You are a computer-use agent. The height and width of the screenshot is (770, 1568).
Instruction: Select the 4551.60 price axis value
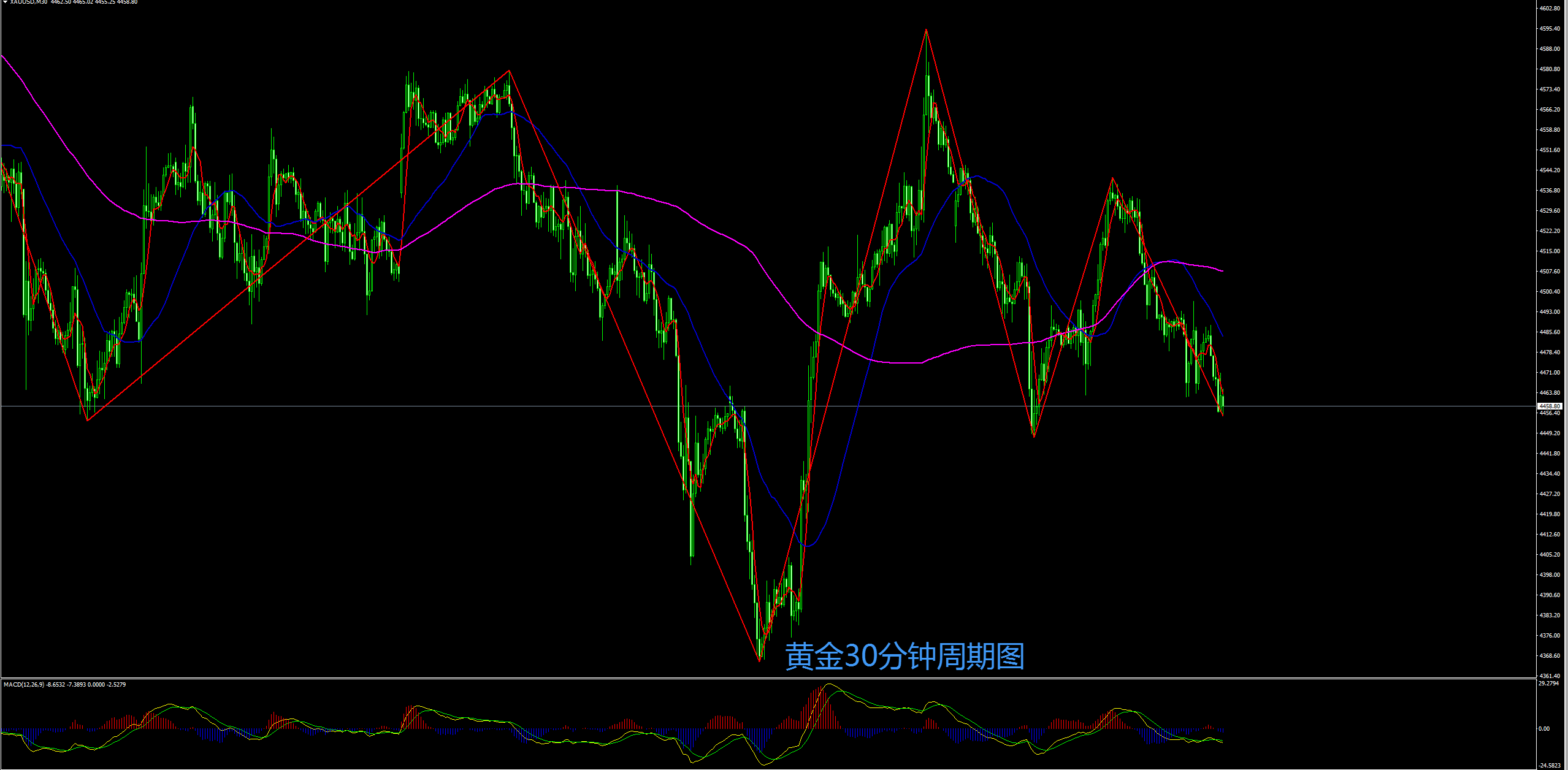1550,150
